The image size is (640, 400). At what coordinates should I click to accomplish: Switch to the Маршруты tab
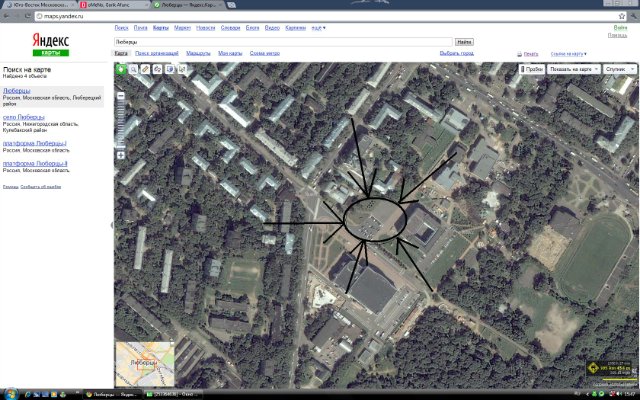pyautogui.click(x=198, y=53)
